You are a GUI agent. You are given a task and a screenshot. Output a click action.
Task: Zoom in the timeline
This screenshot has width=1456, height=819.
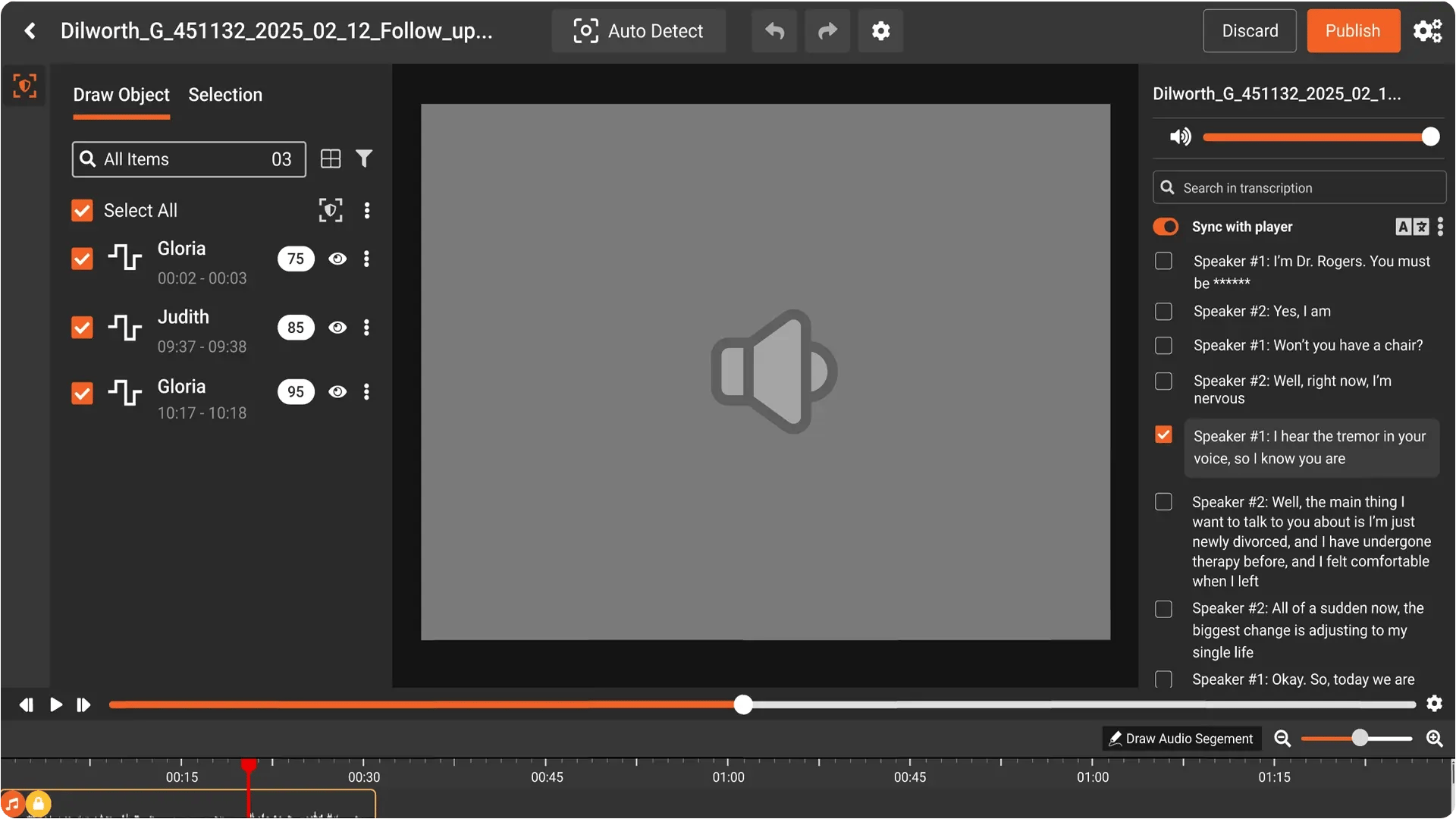tap(1434, 739)
